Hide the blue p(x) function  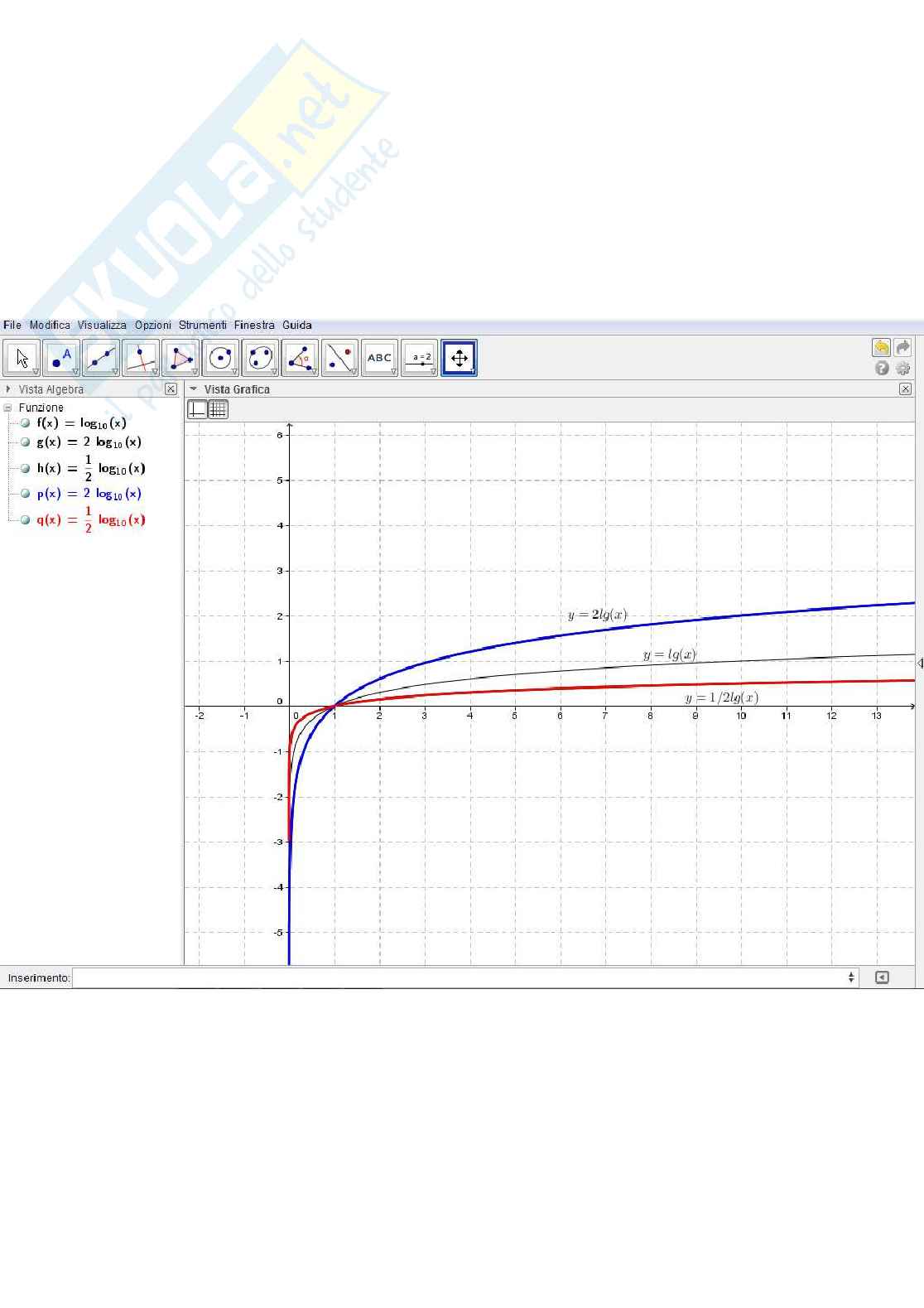25,494
